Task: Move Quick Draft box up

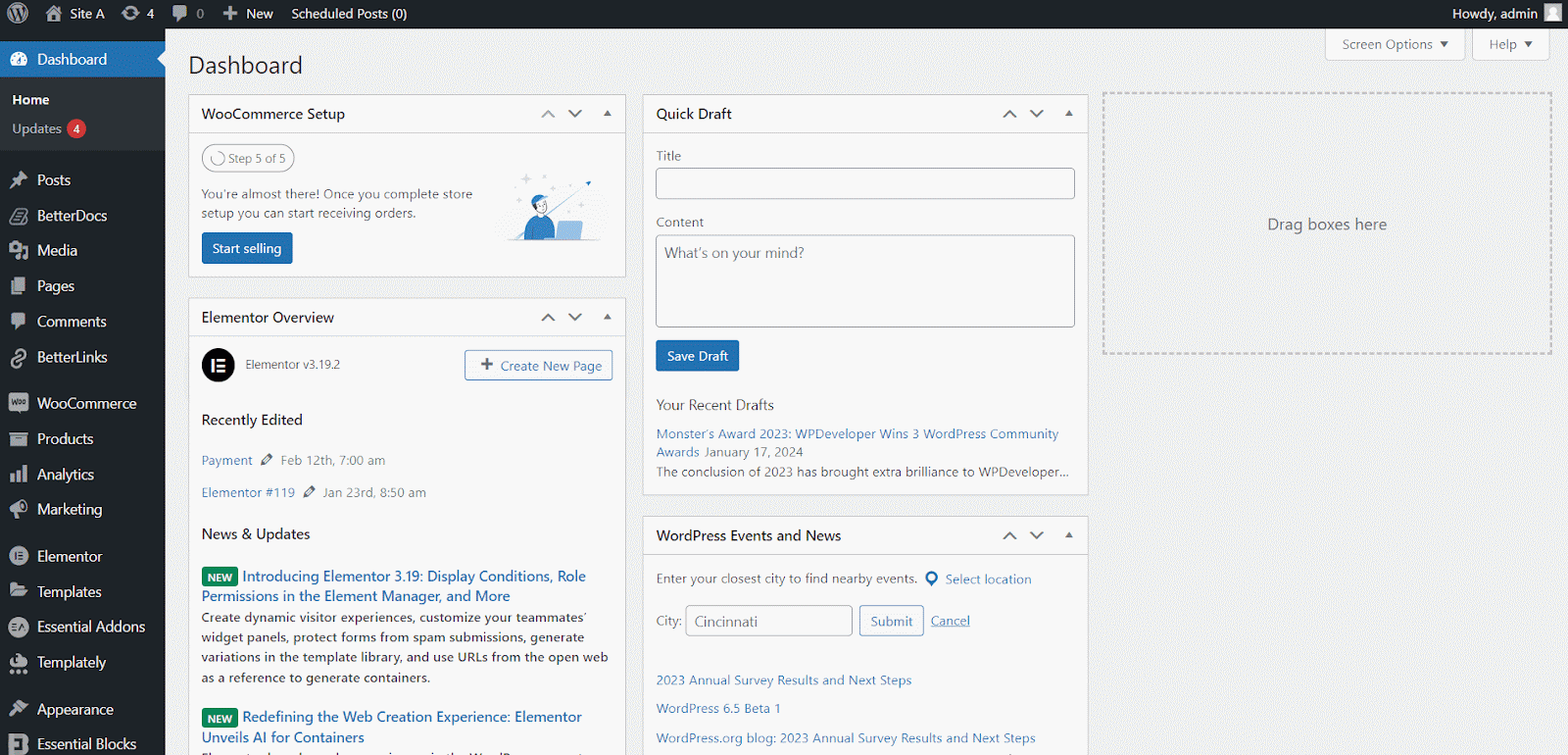Action: tap(1009, 114)
